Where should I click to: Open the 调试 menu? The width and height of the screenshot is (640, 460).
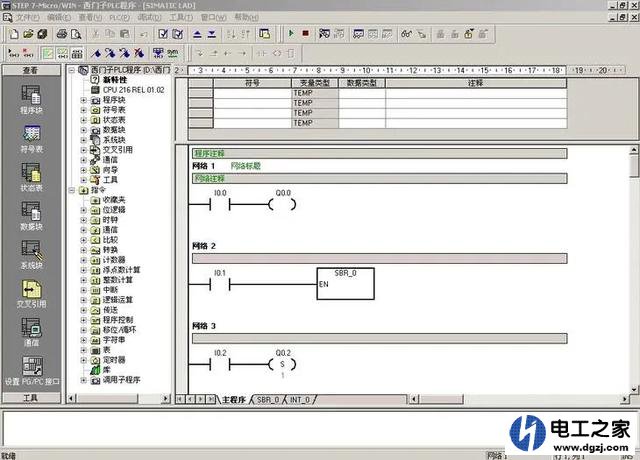click(149, 18)
